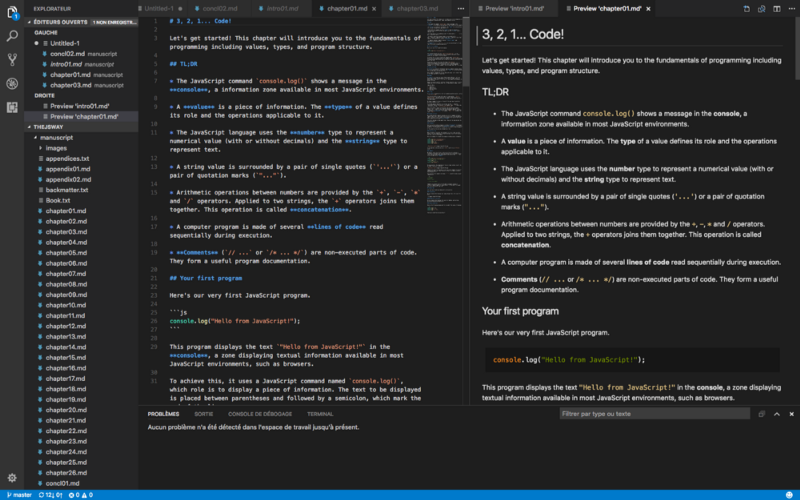This screenshot has width=800, height=500.
Task: Open more actions for the preview editor group
Action: (x=791, y=9)
